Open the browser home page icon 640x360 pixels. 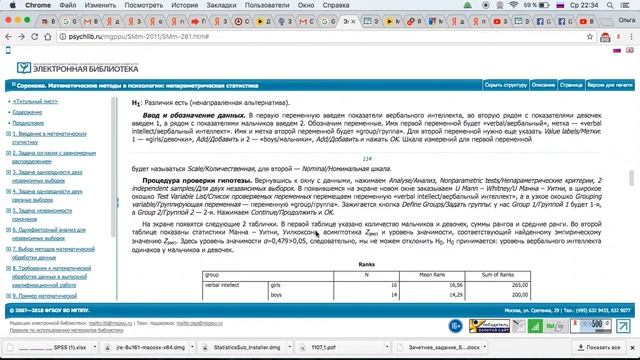(48, 37)
